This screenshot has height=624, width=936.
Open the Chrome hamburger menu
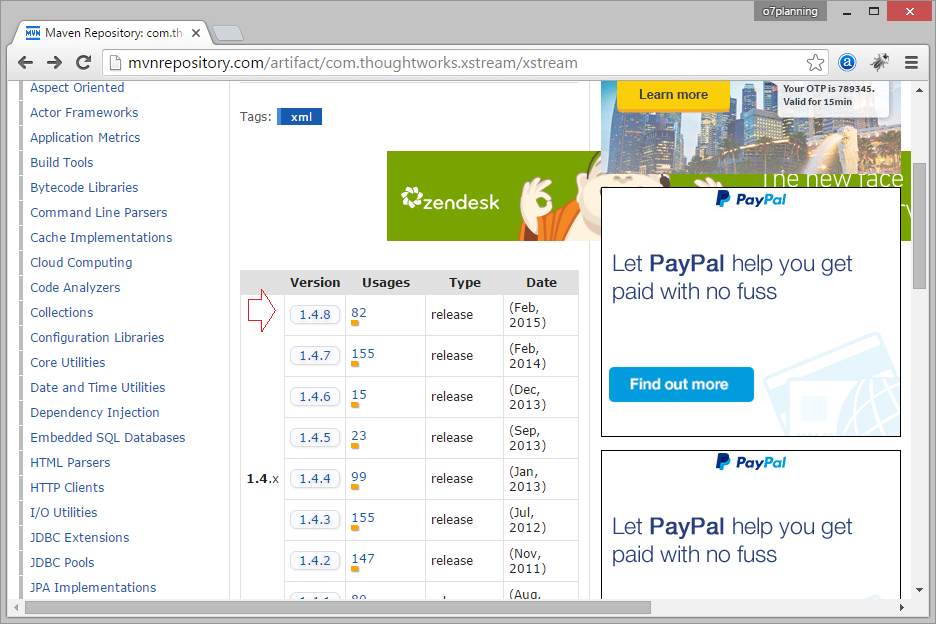[x=911, y=62]
